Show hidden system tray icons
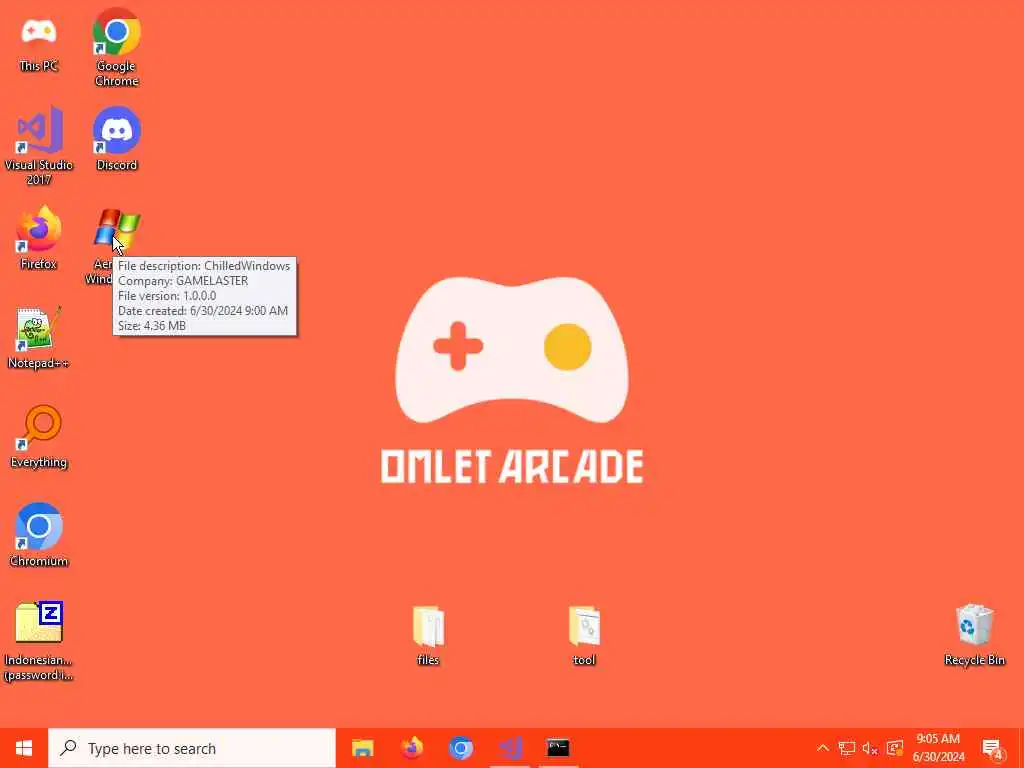 pos(823,748)
